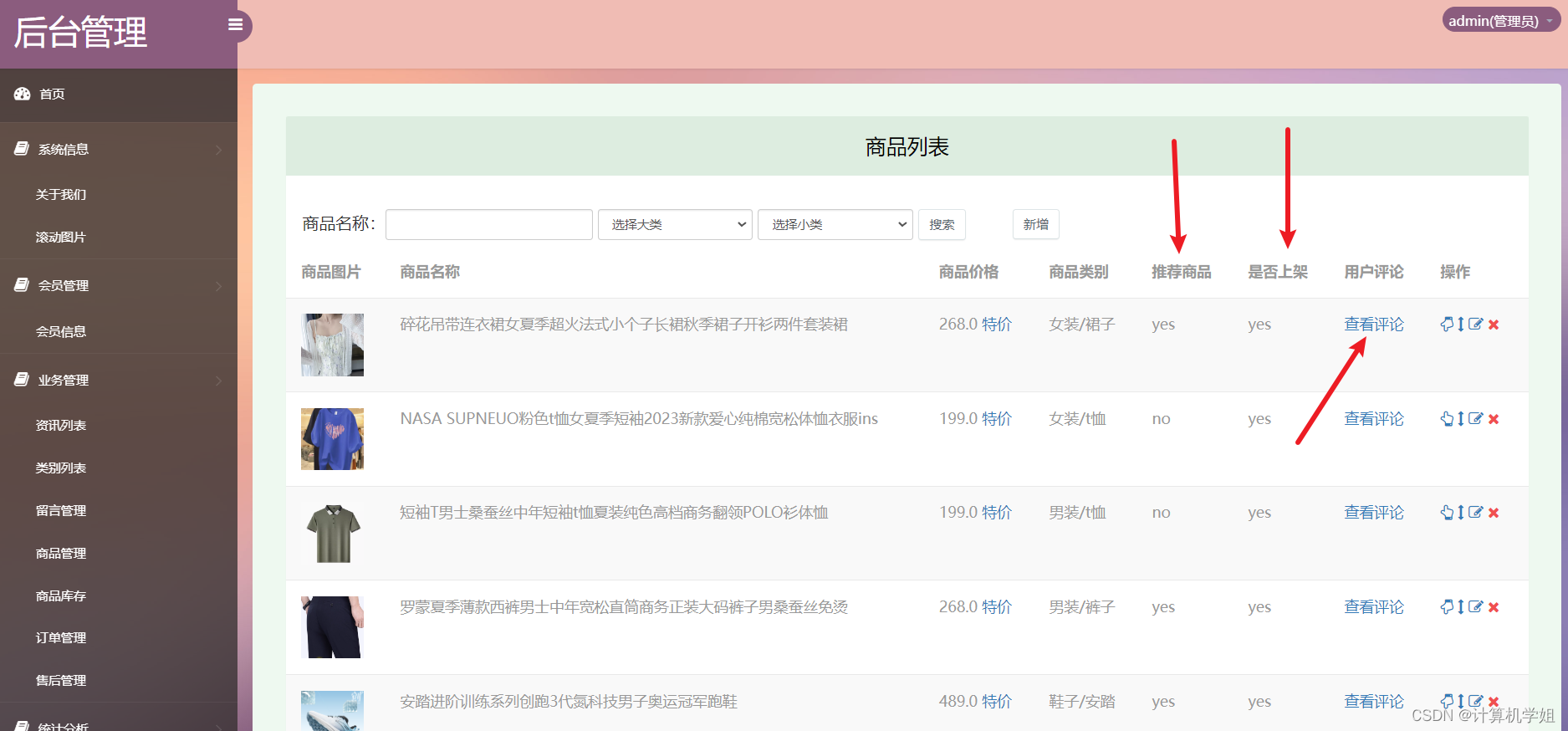Image resolution: width=1568 pixels, height=731 pixels.
Task: Click red delete X for NASA SUPNEUO row
Action: click(1494, 419)
